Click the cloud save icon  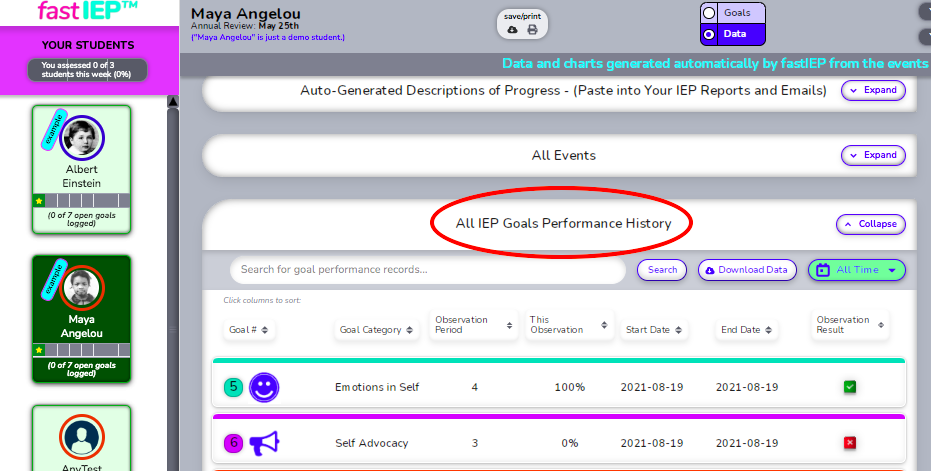[512, 30]
